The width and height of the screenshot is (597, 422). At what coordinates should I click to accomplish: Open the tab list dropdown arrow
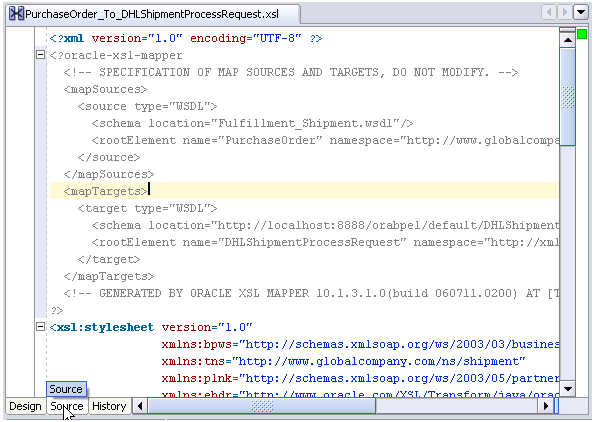point(581,13)
